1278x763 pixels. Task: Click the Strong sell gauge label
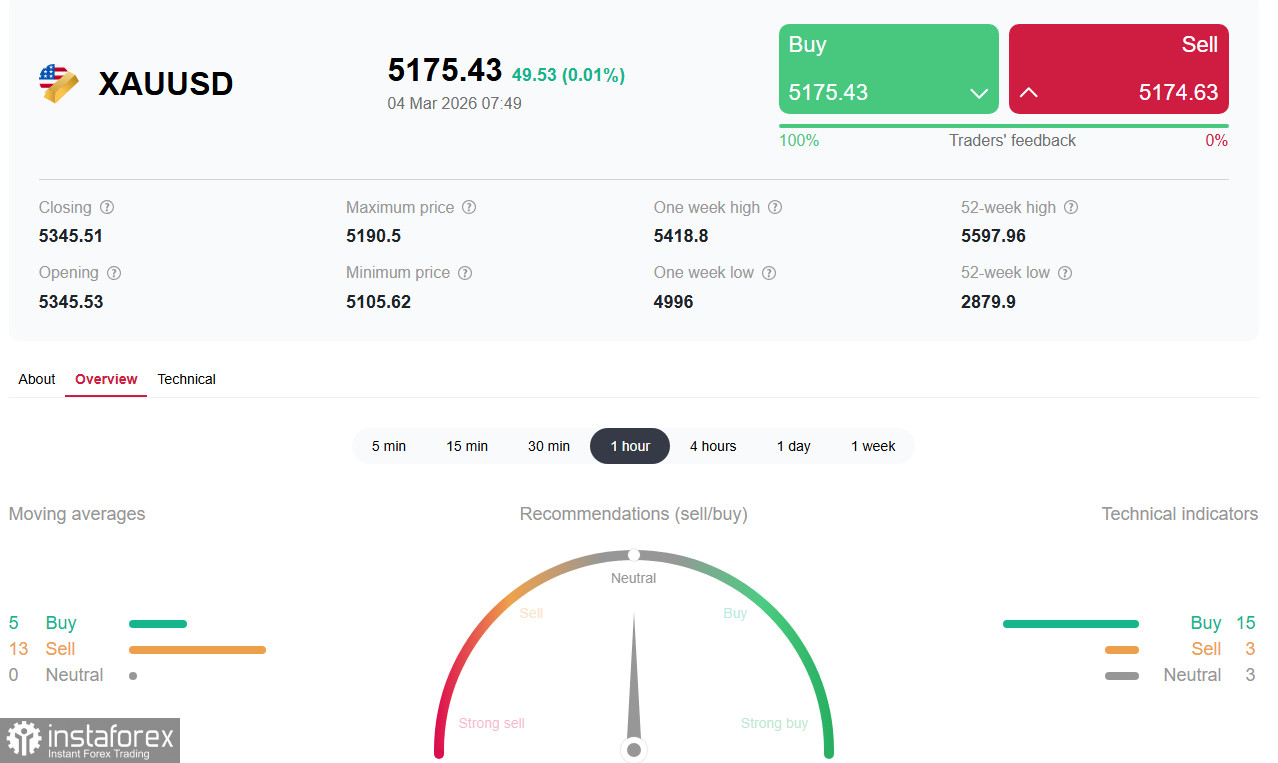click(492, 723)
